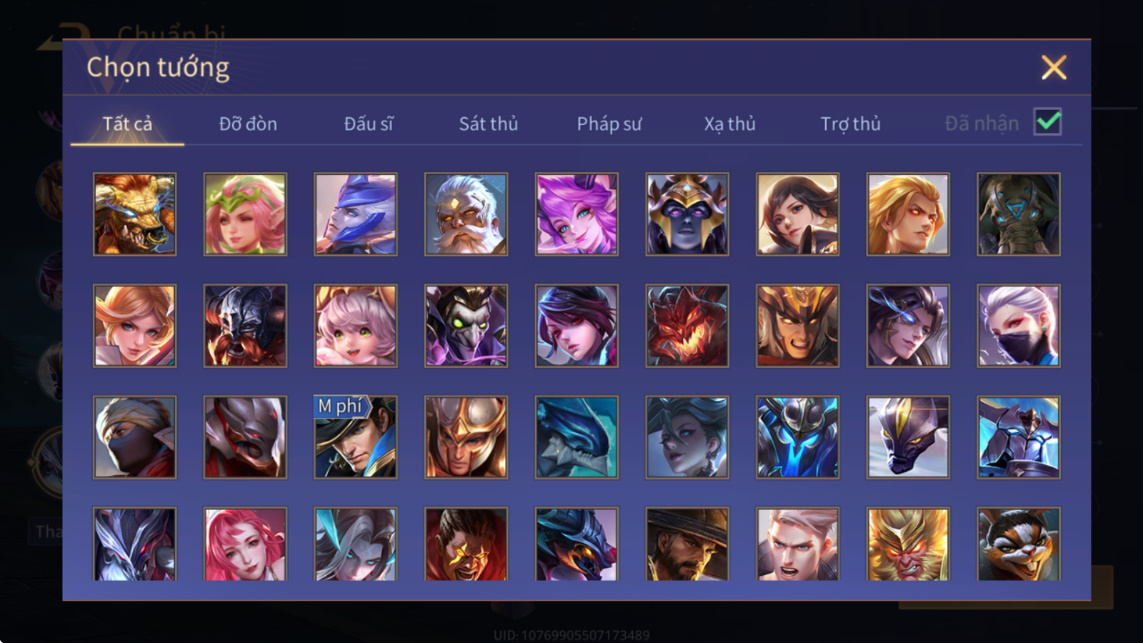Select the white-haired masked woman hero

[x=1018, y=326]
